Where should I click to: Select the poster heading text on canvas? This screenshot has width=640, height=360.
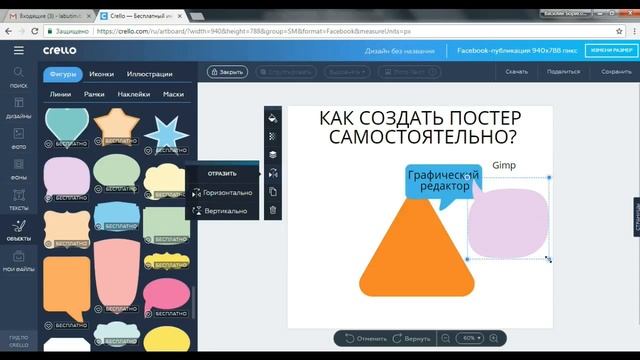tap(420, 127)
